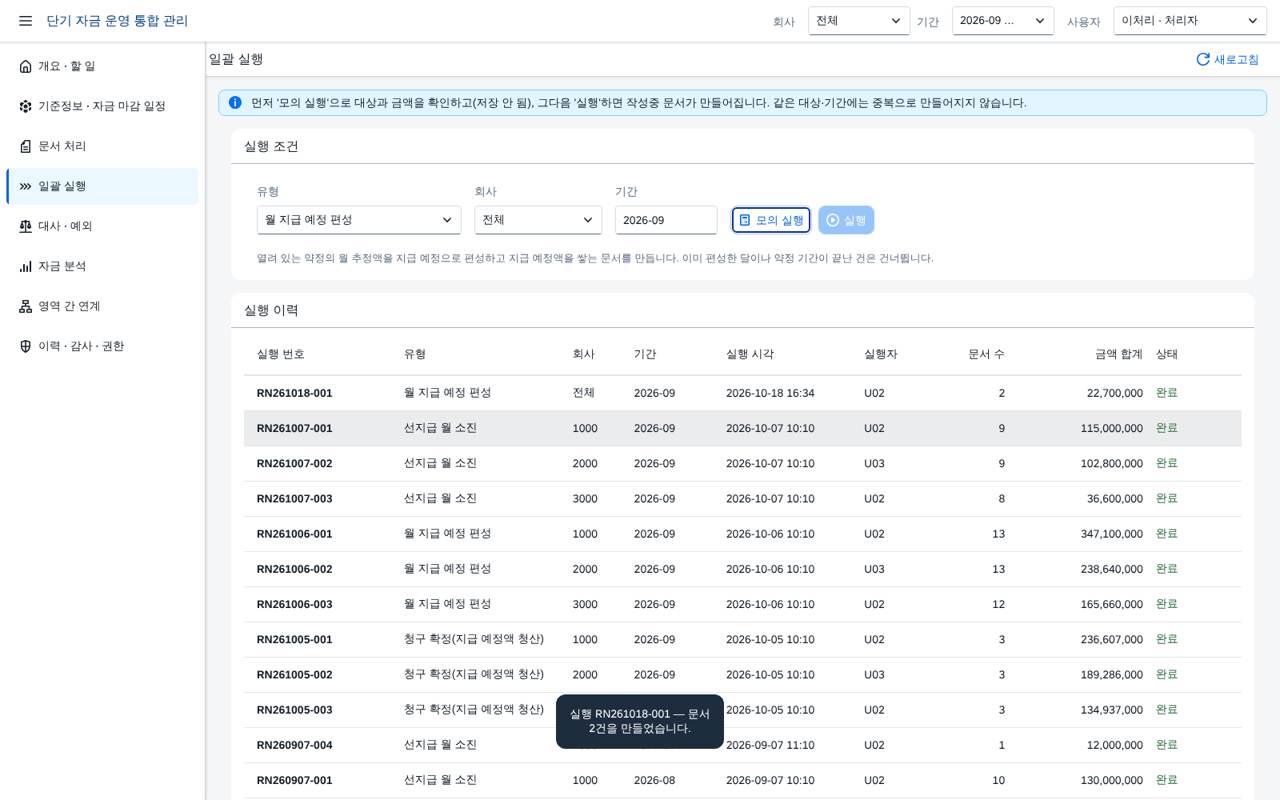Image resolution: width=1280 pixels, height=800 pixels.
Task: Click the bar chart icon beside 자금 분석
Action: (25, 266)
